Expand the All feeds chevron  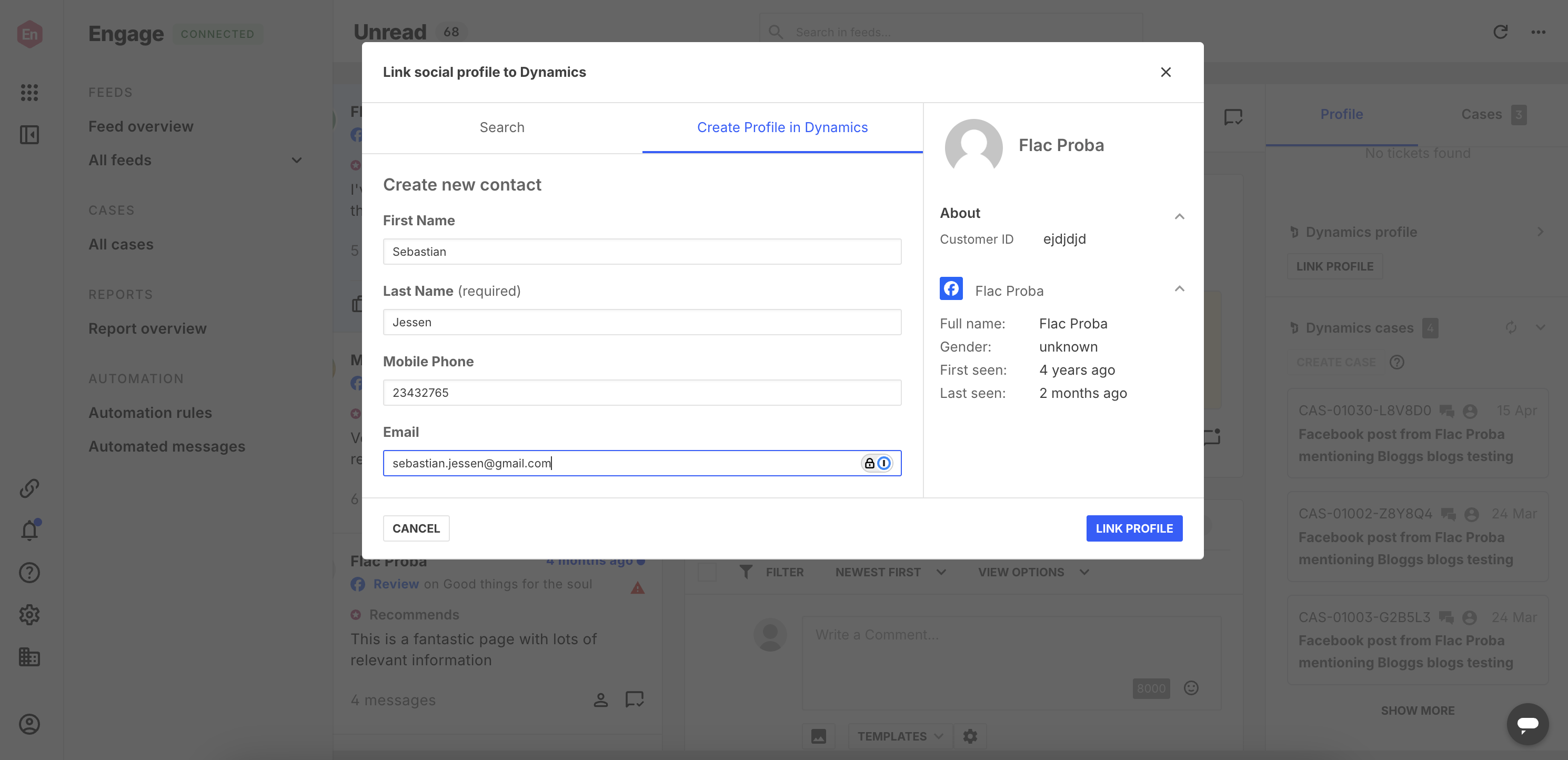tap(296, 160)
